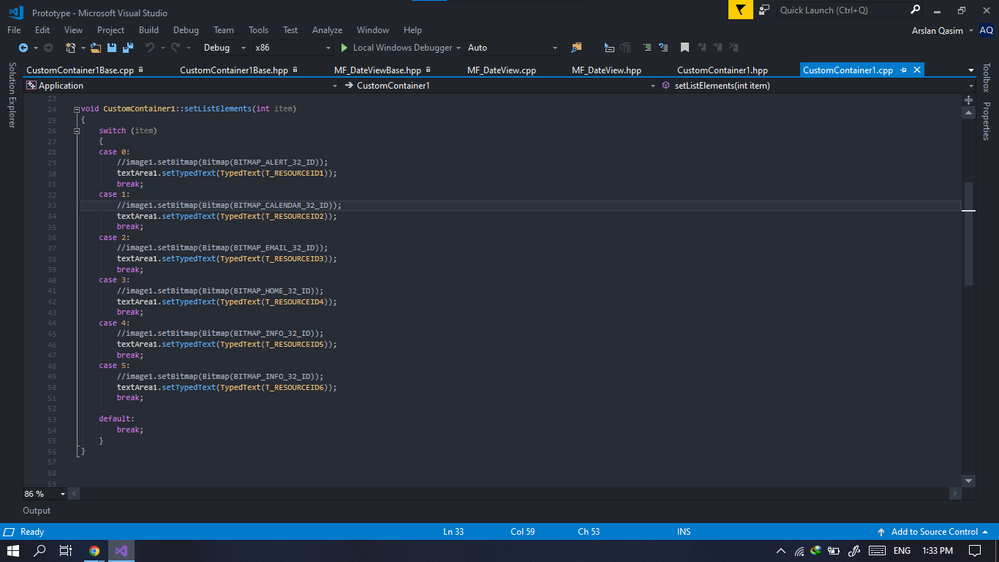Open the Tools menu

[x=258, y=30]
